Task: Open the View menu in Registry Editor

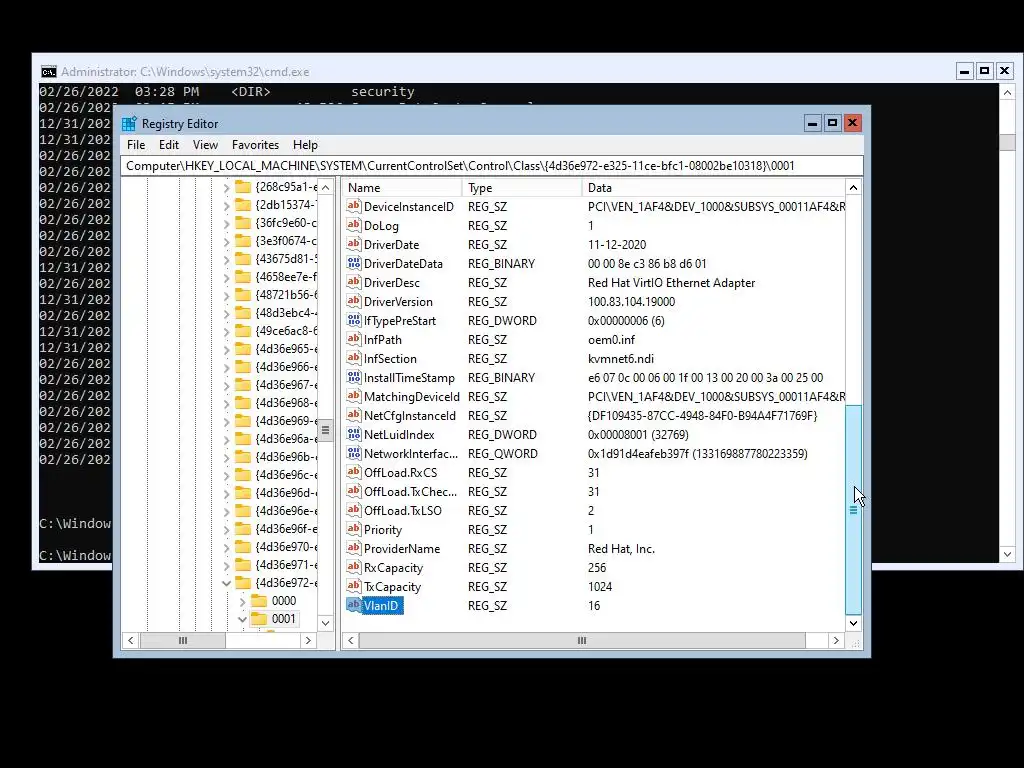Action: coord(205,145)
